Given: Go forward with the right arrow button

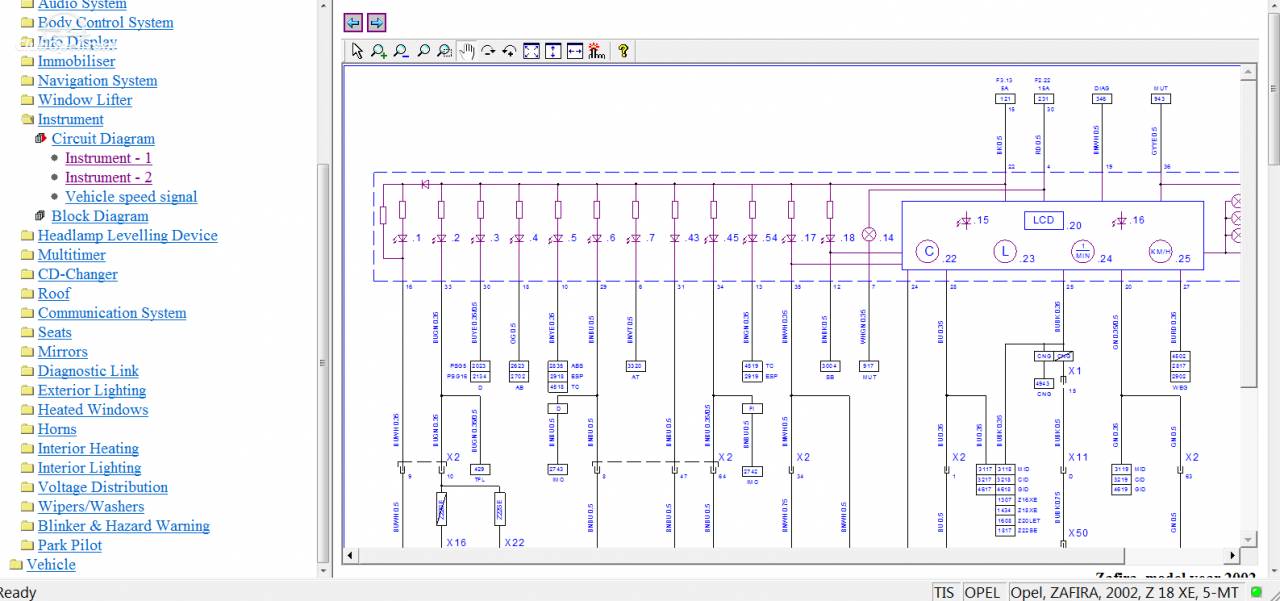Looking at the screenshot, I should [376, 22].
